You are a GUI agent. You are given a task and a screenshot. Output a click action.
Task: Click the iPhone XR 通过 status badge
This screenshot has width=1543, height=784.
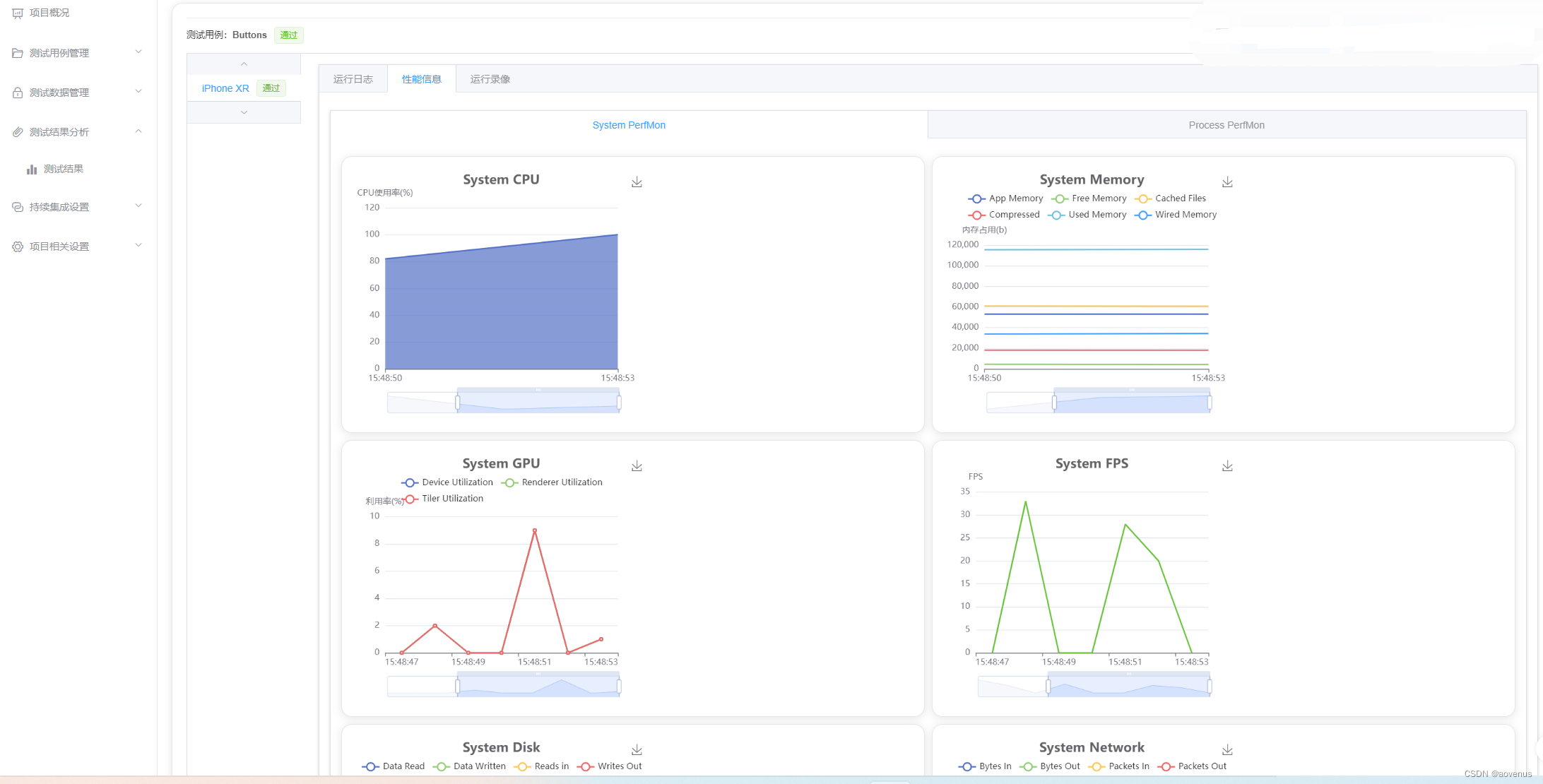(270, 88)
